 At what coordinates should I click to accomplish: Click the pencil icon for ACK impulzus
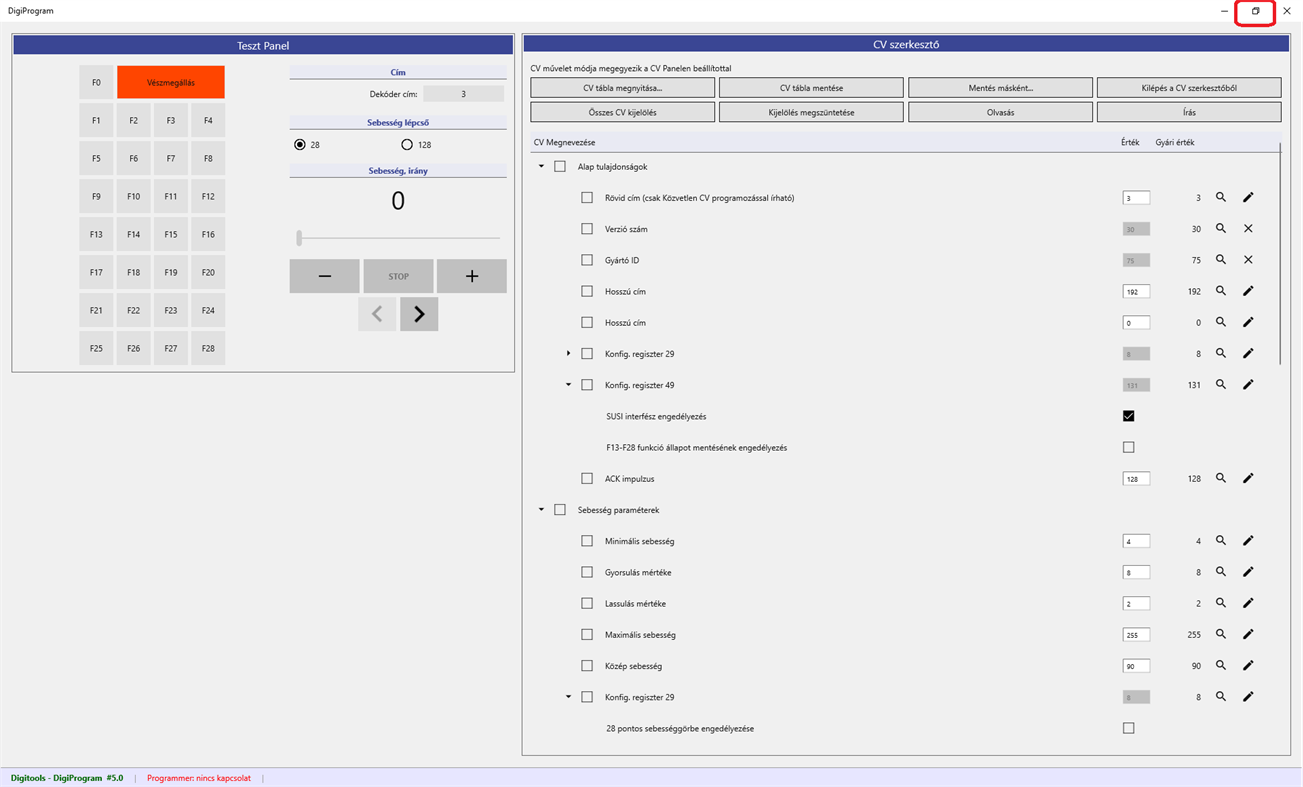(x=1247, y=478)
